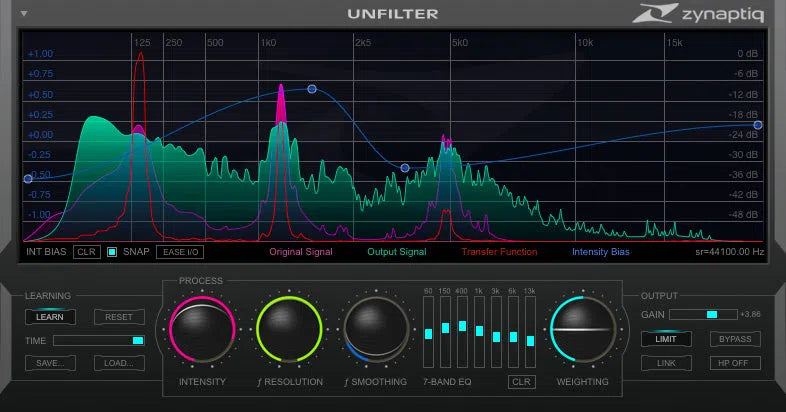Click the WEIGHTING knob
Viewport: 786px width, 412px height.
pos(582,329)
